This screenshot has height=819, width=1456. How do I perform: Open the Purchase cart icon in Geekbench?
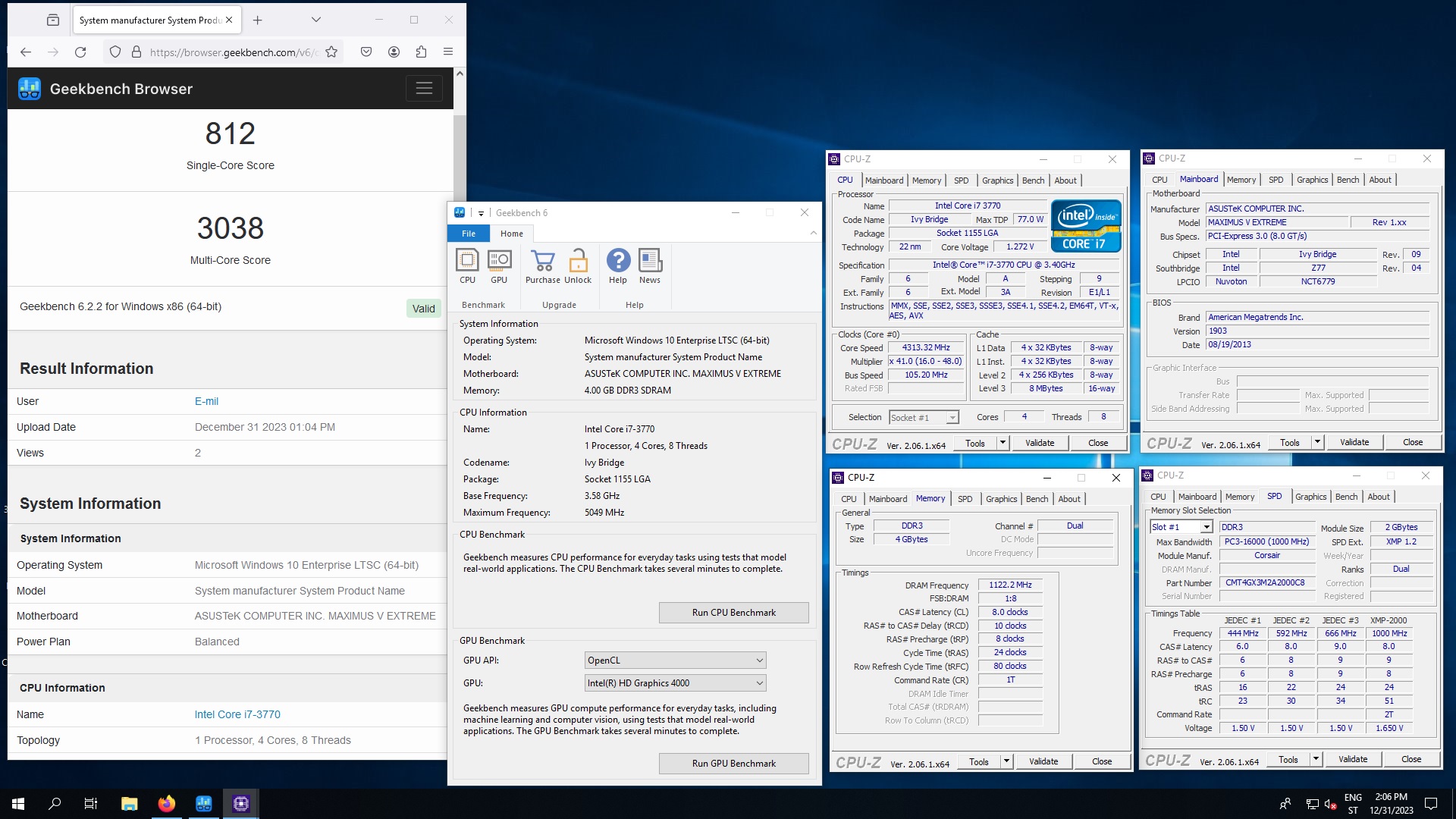pyautogui.click(x=543, y=266)
